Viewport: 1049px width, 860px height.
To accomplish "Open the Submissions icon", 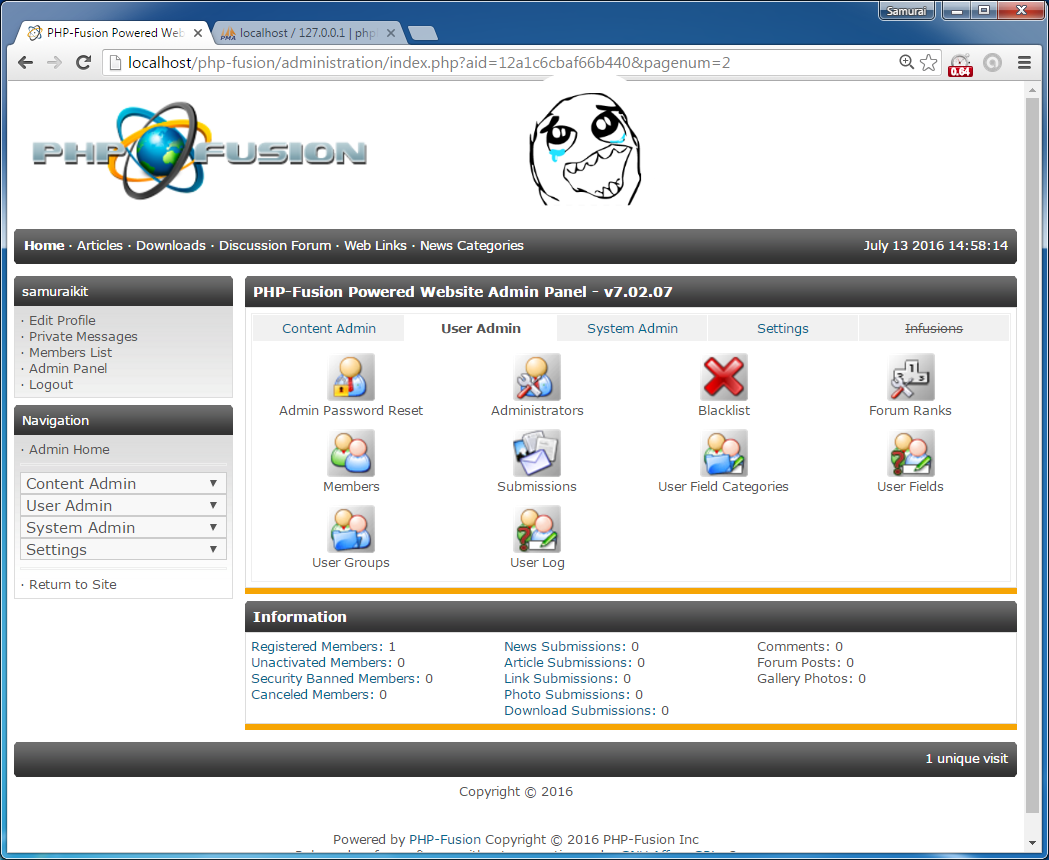I will tap(537, 453).
